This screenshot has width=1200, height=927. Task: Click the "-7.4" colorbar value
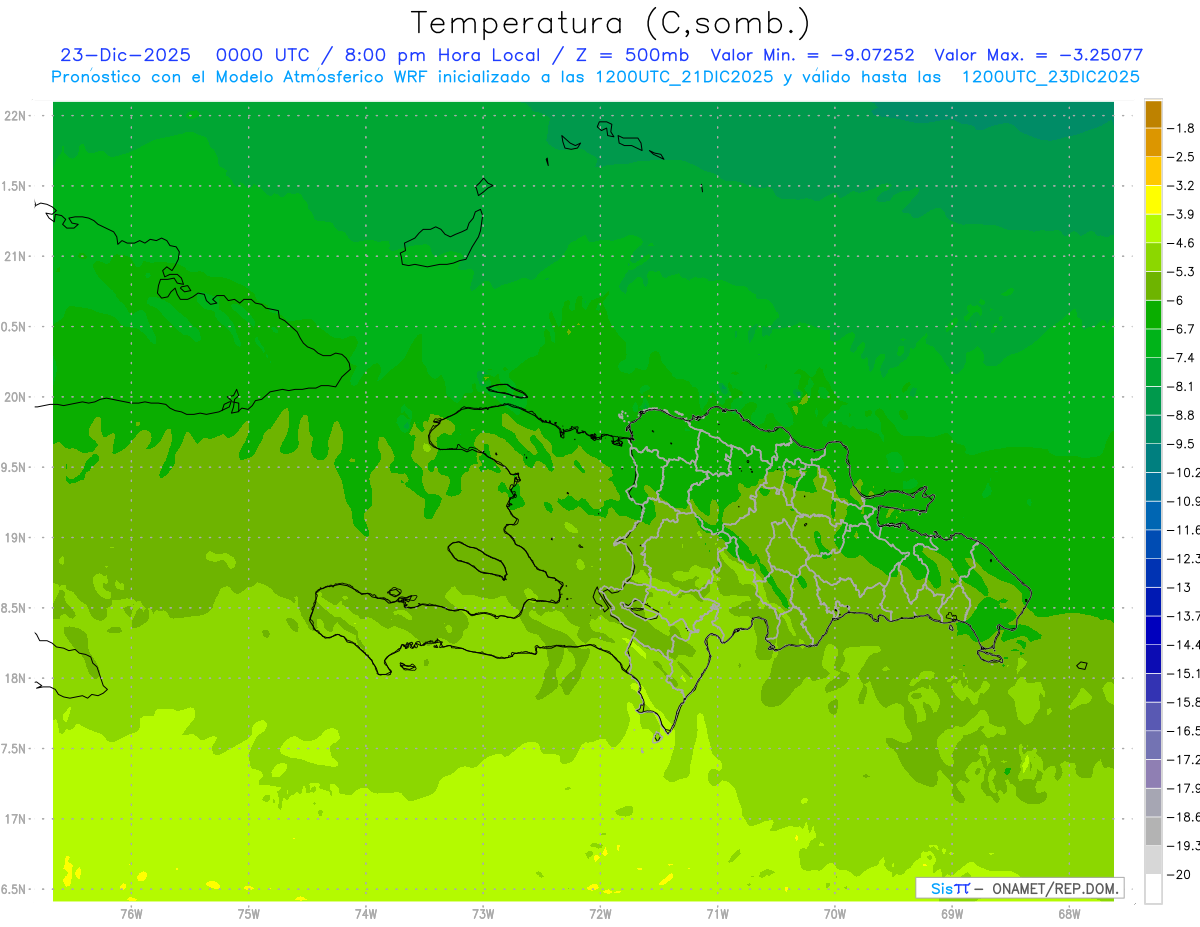pos(1182,358)
